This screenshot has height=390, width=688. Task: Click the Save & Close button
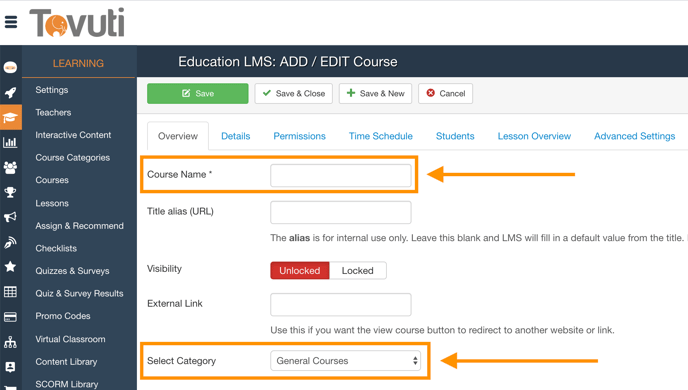click(x=294, y=93)
